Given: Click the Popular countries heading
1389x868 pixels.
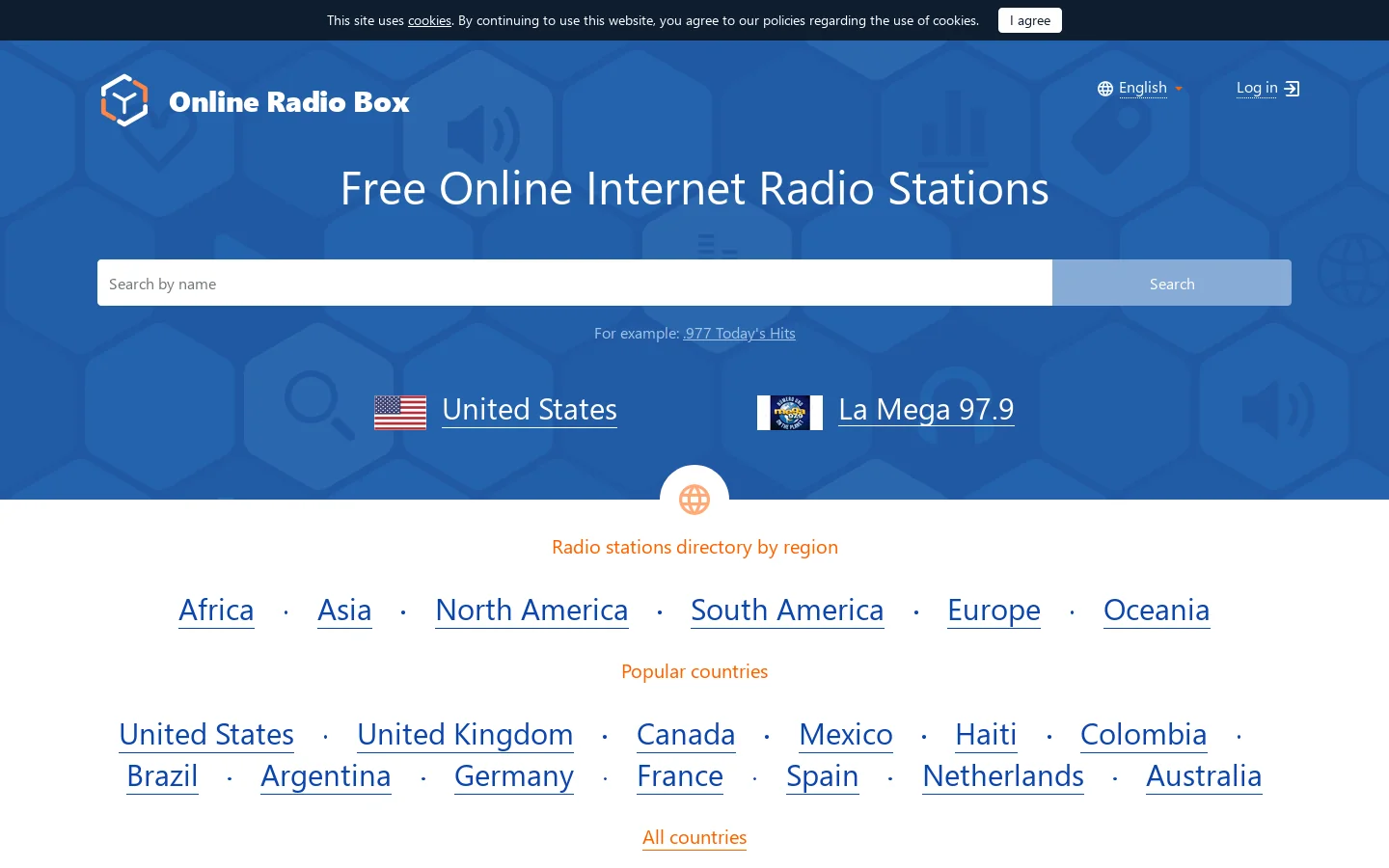Looking at the screenshot, I should [694, 671].
